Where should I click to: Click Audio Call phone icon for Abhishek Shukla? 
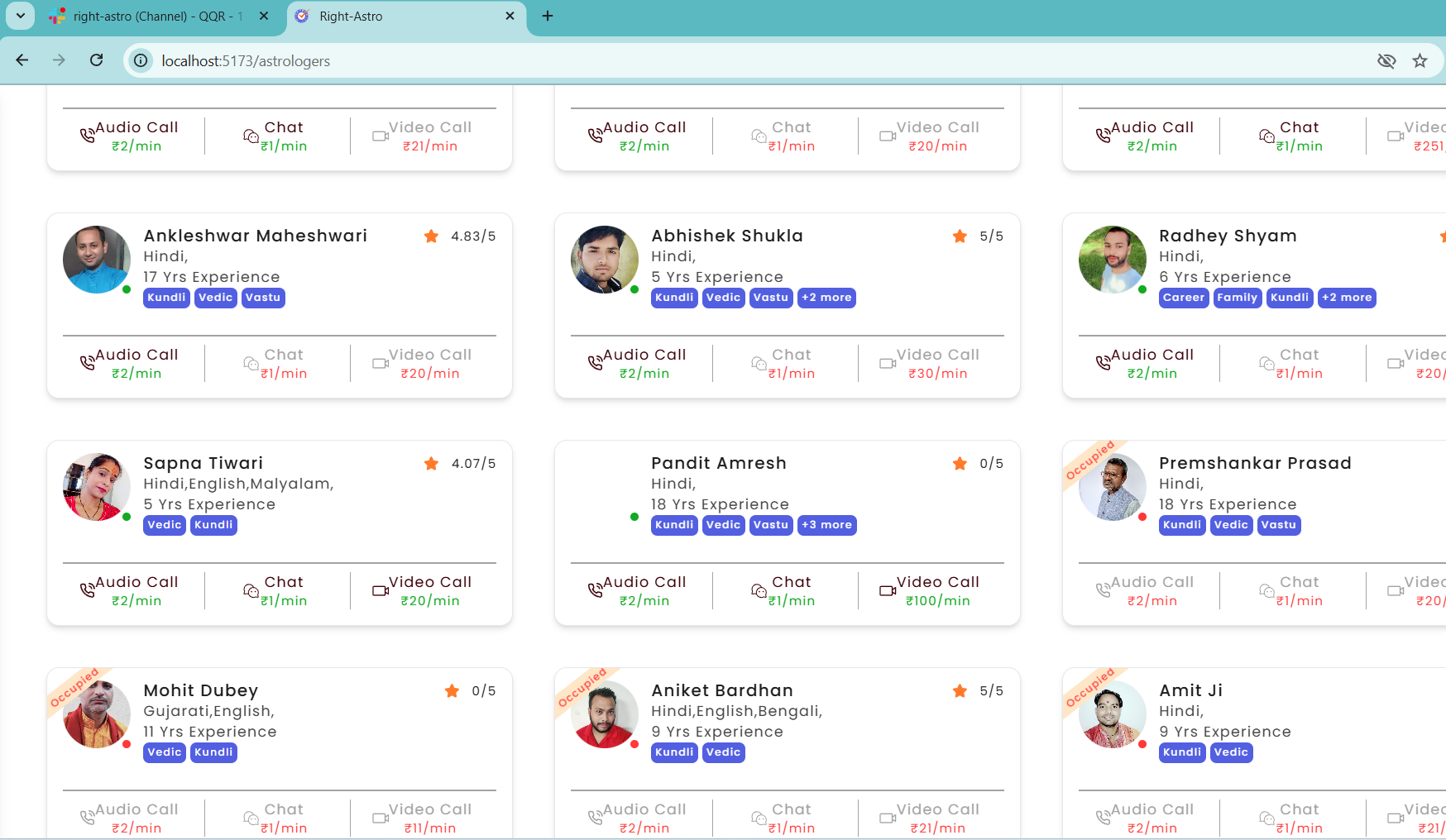coord(595,362)
